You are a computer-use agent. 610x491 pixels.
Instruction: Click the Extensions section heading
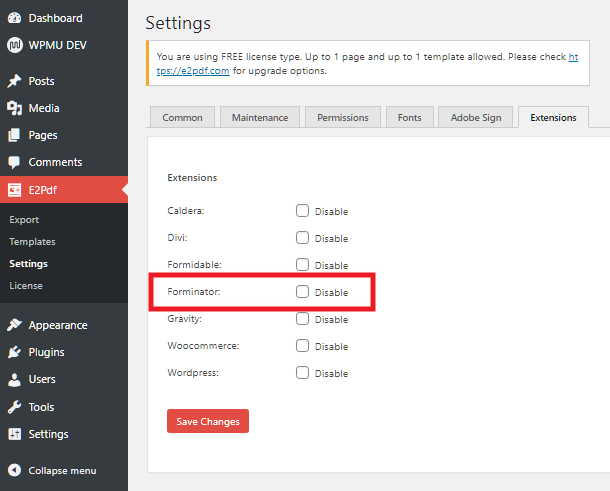[x=192, y=177]
